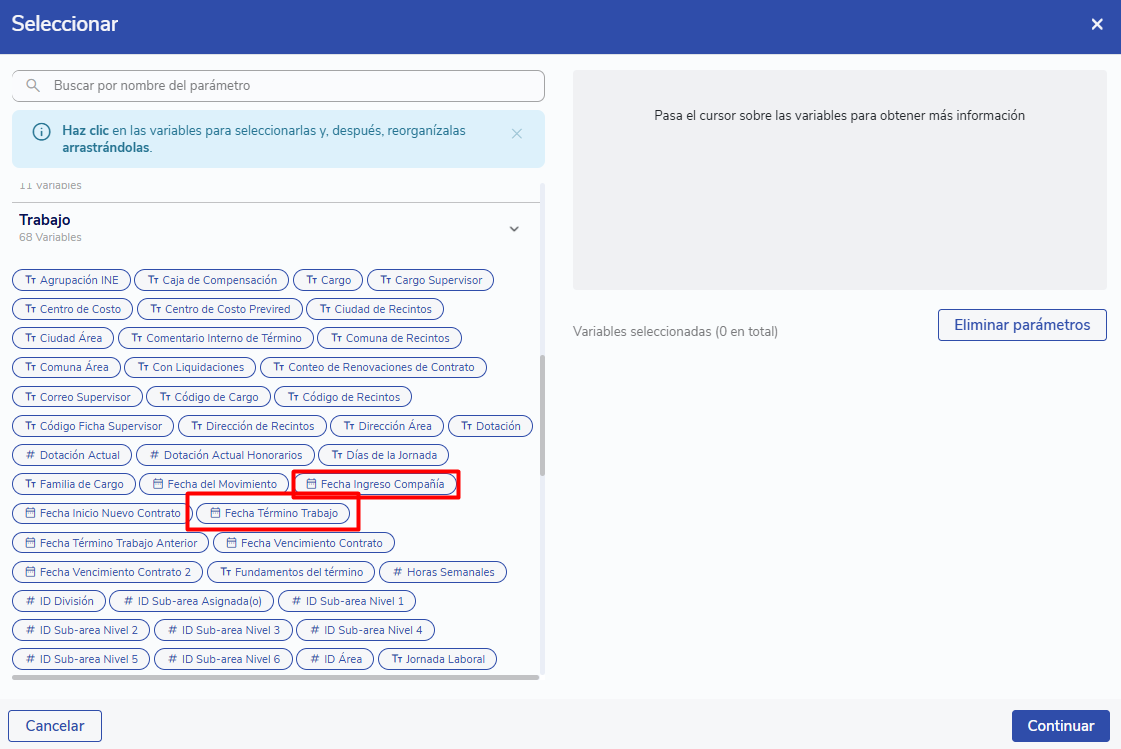
Task: Select ID Sub-area Nivel 6 variable
Action: click(x=223, y=659)
